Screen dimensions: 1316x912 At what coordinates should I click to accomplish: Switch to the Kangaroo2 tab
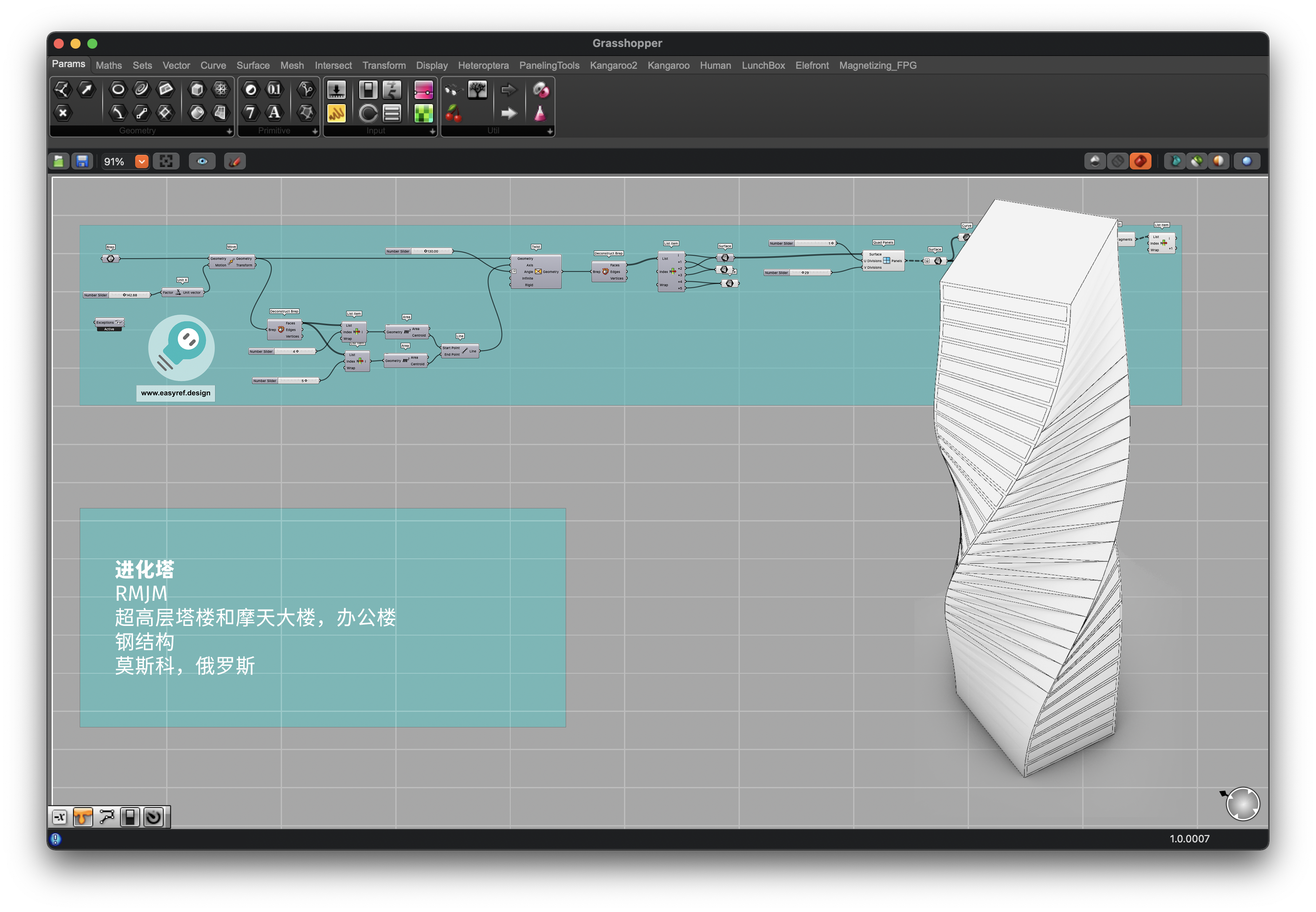point(613,66)
